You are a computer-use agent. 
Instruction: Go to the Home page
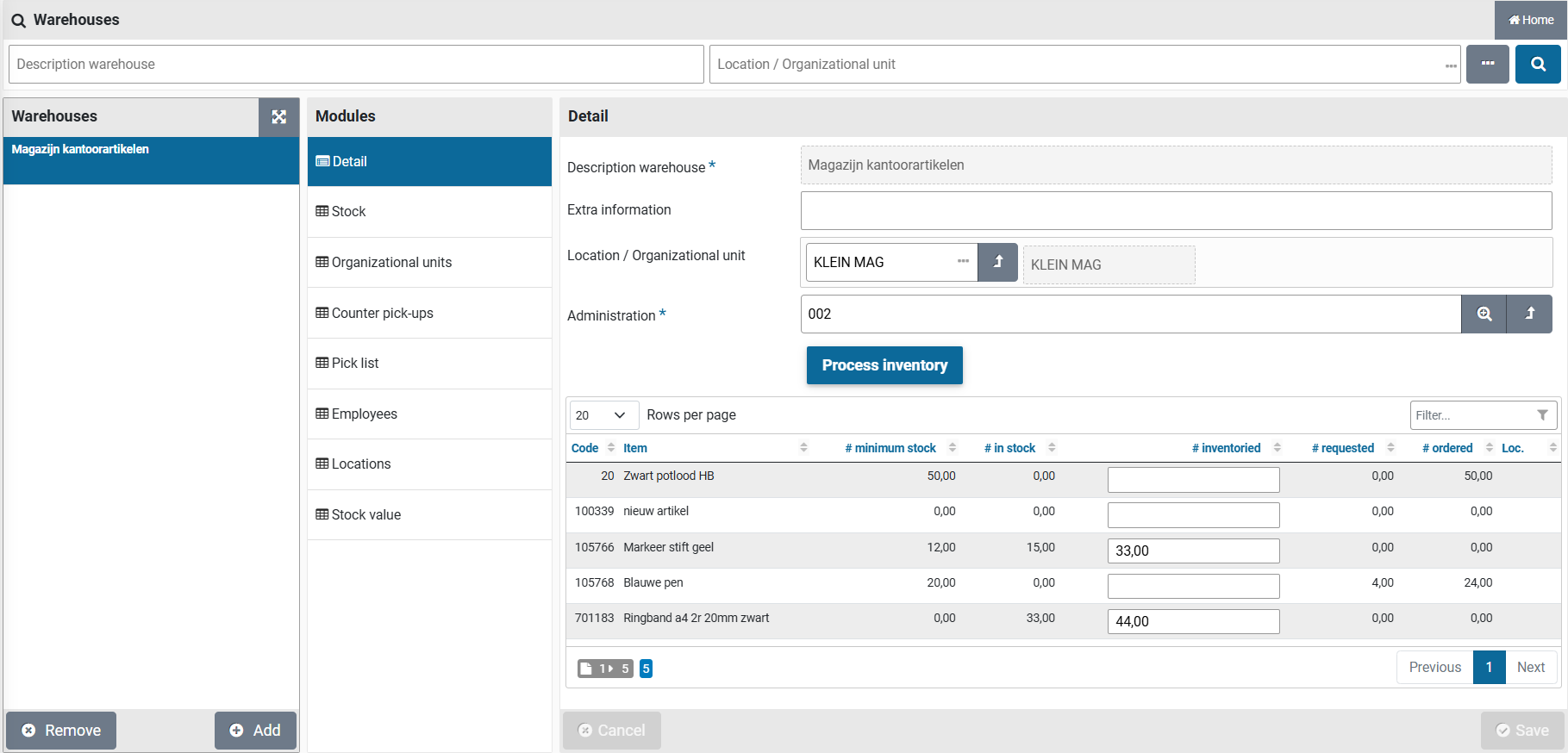pos(1530,20)
